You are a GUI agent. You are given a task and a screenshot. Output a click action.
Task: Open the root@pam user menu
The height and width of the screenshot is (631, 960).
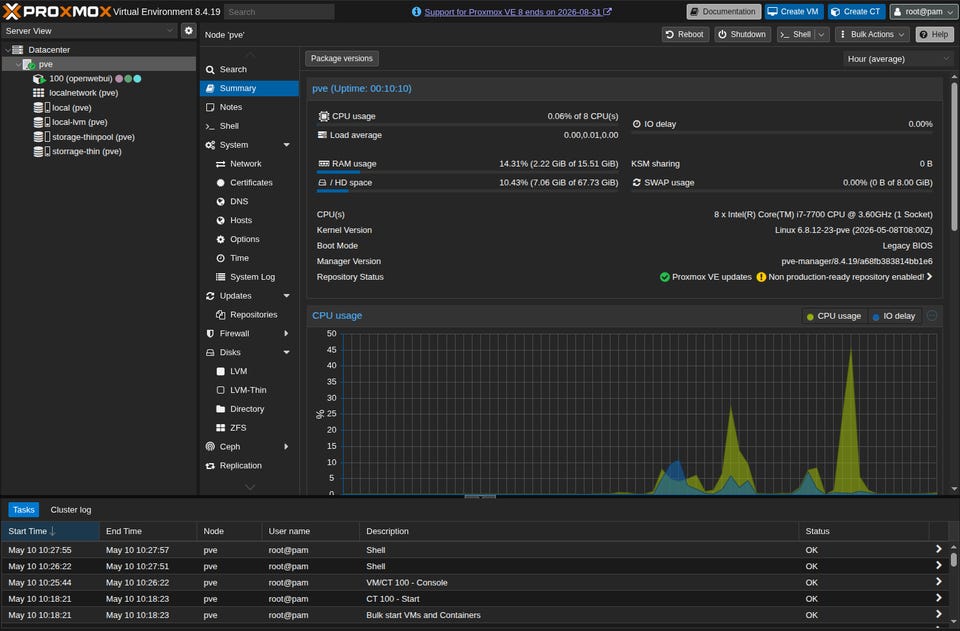point(922,12)
